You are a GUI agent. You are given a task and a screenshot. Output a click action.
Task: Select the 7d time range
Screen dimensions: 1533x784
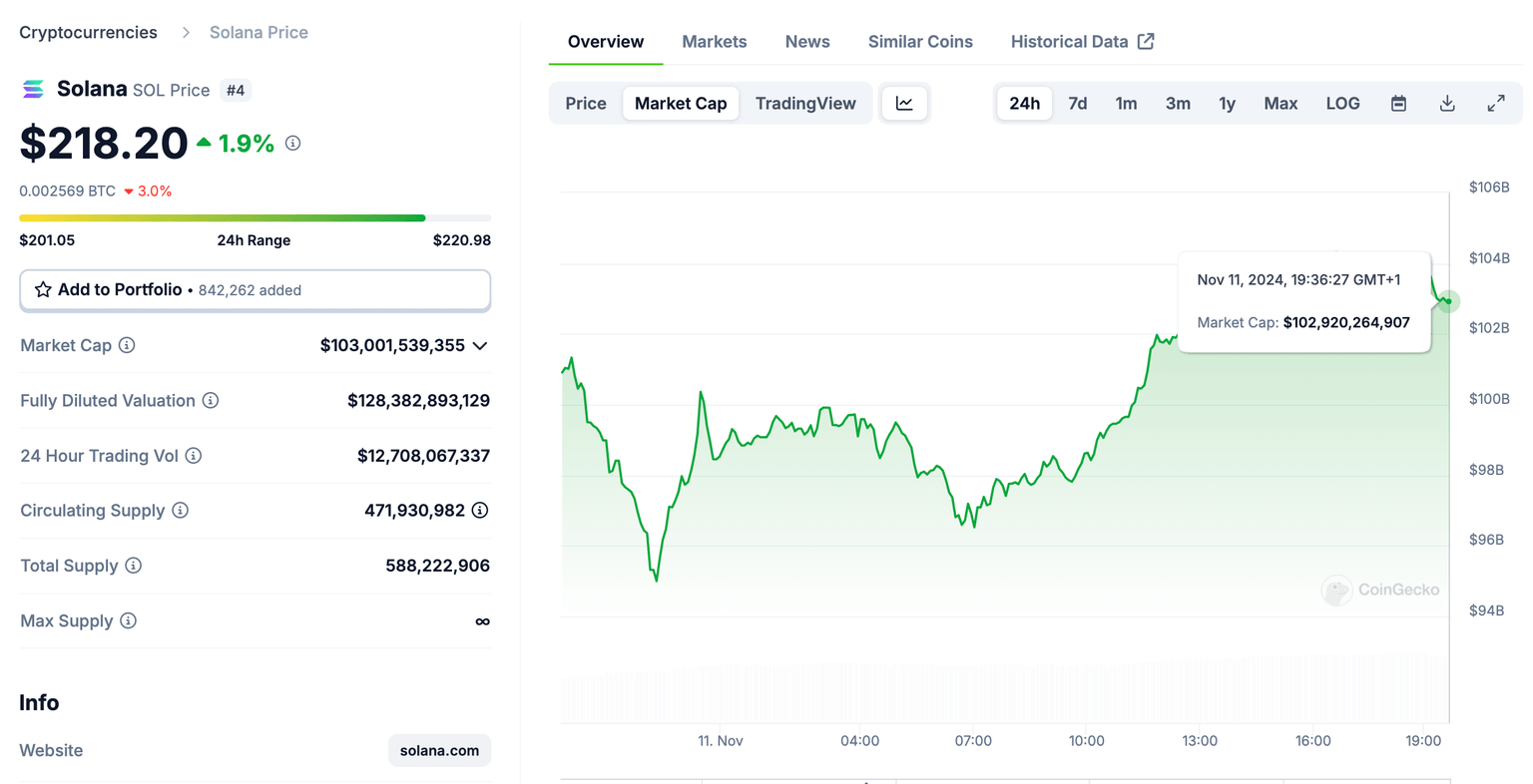click(x=1078, y=104)
